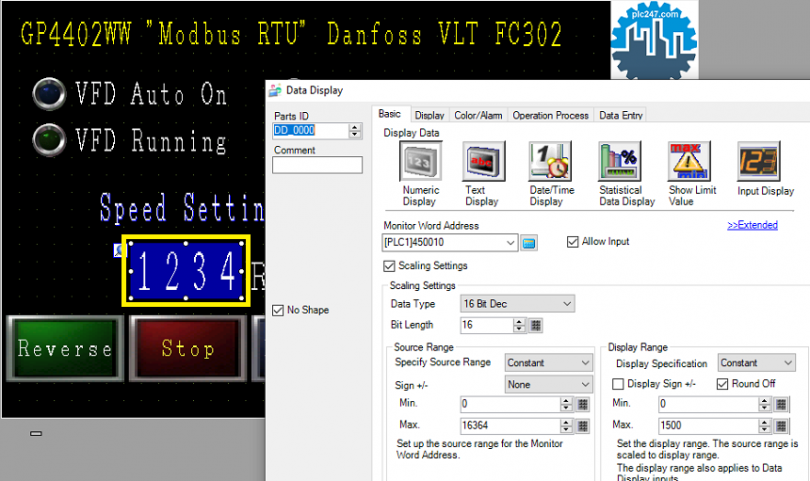810x481 pixels.
Task: Click the Reverse button on the HMI screen
Action: [x=65, y=349]
